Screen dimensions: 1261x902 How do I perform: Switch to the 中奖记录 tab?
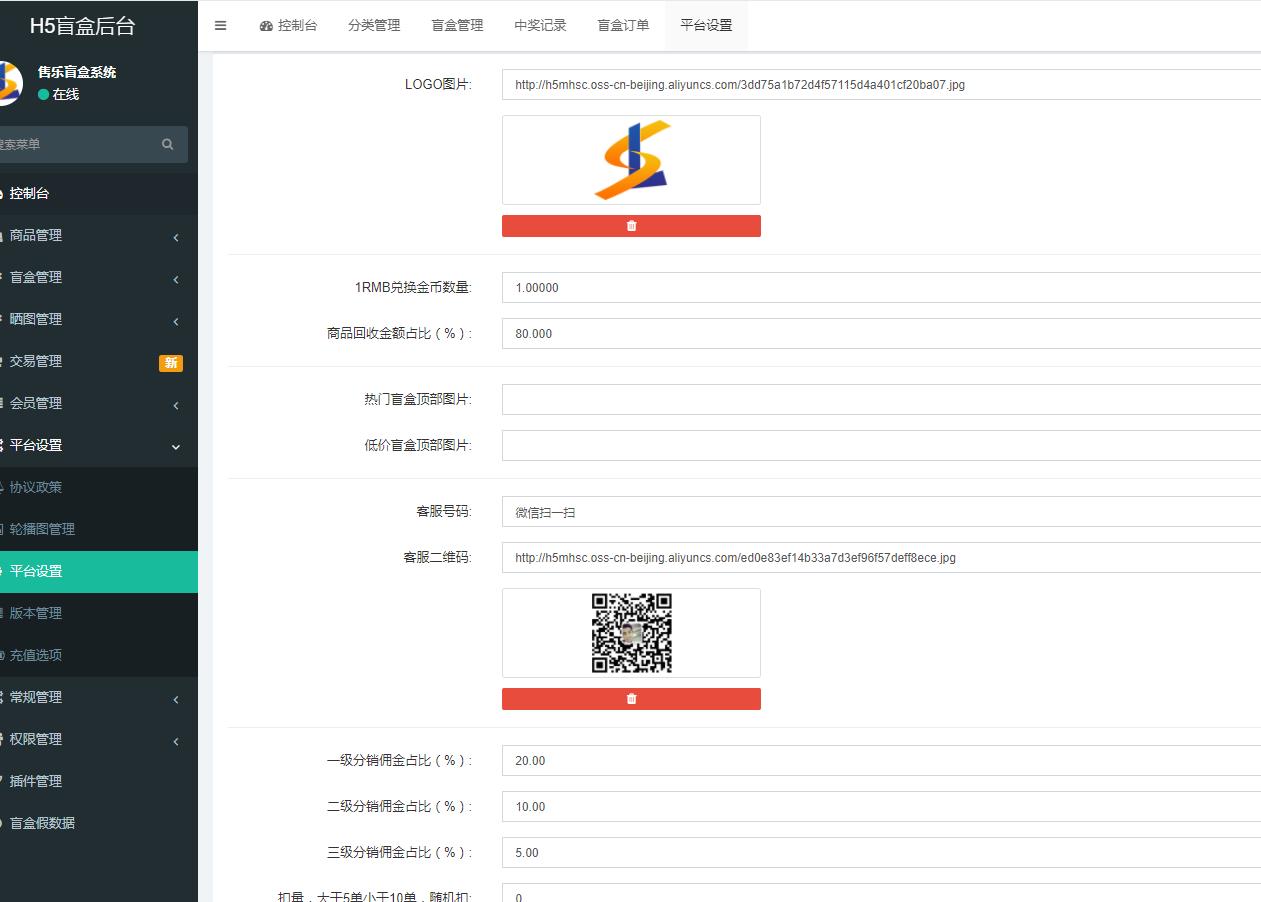tap(540, 26)
